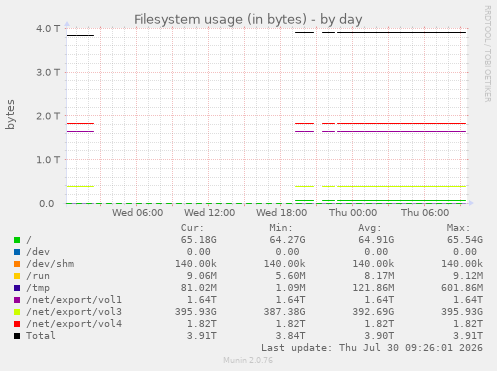Click the '/tmp' legend label
Image resolution: width=497 pixels, height=371 pixels.
point(38,288)
